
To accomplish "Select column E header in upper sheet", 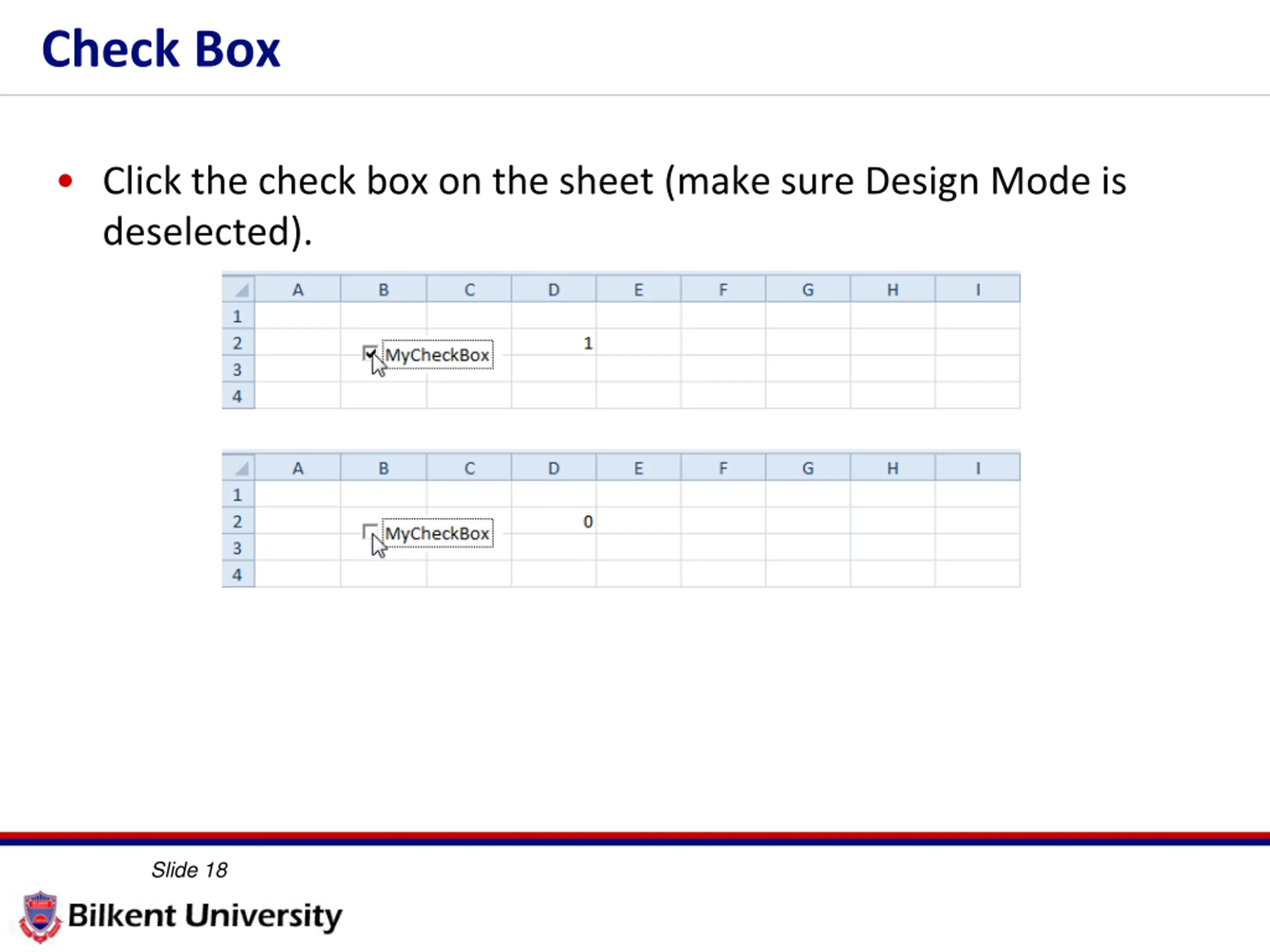I will click(638, 289).
